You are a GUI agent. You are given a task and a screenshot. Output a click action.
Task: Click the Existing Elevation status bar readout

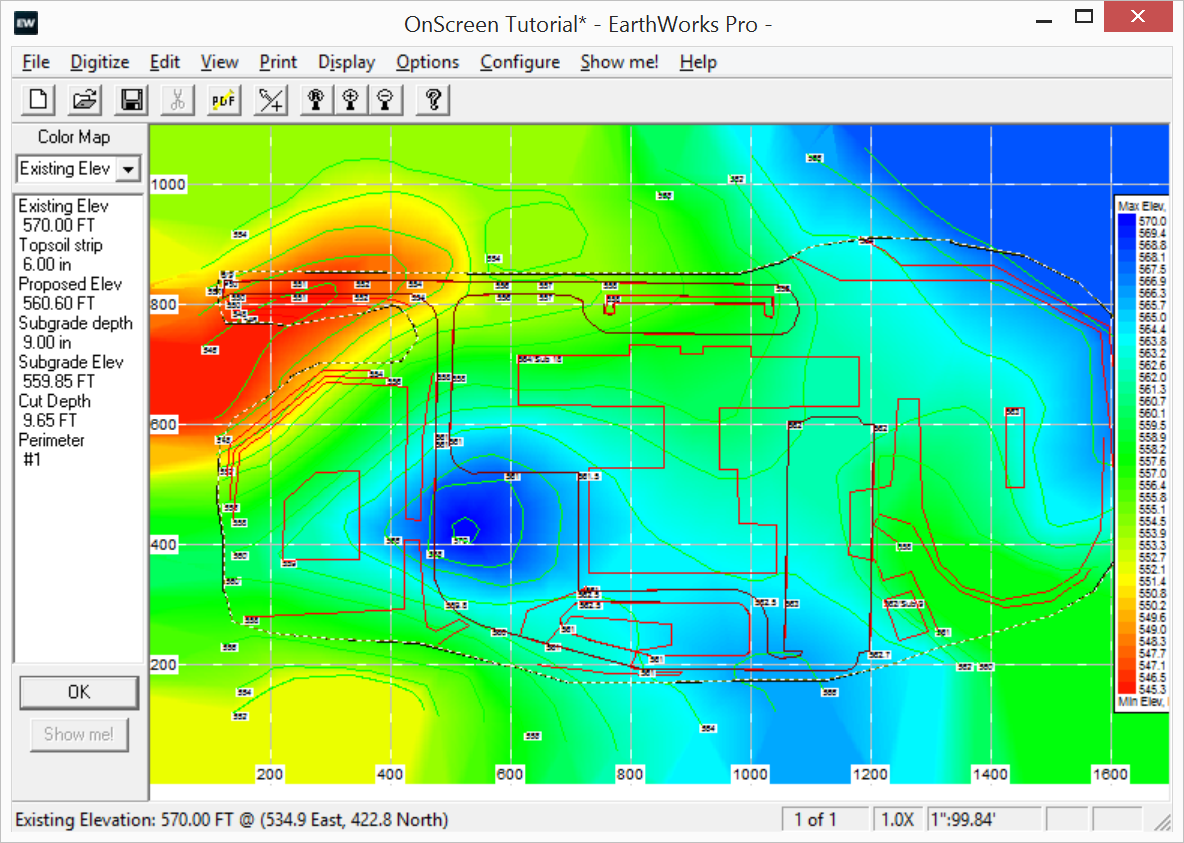coord(232,820)
